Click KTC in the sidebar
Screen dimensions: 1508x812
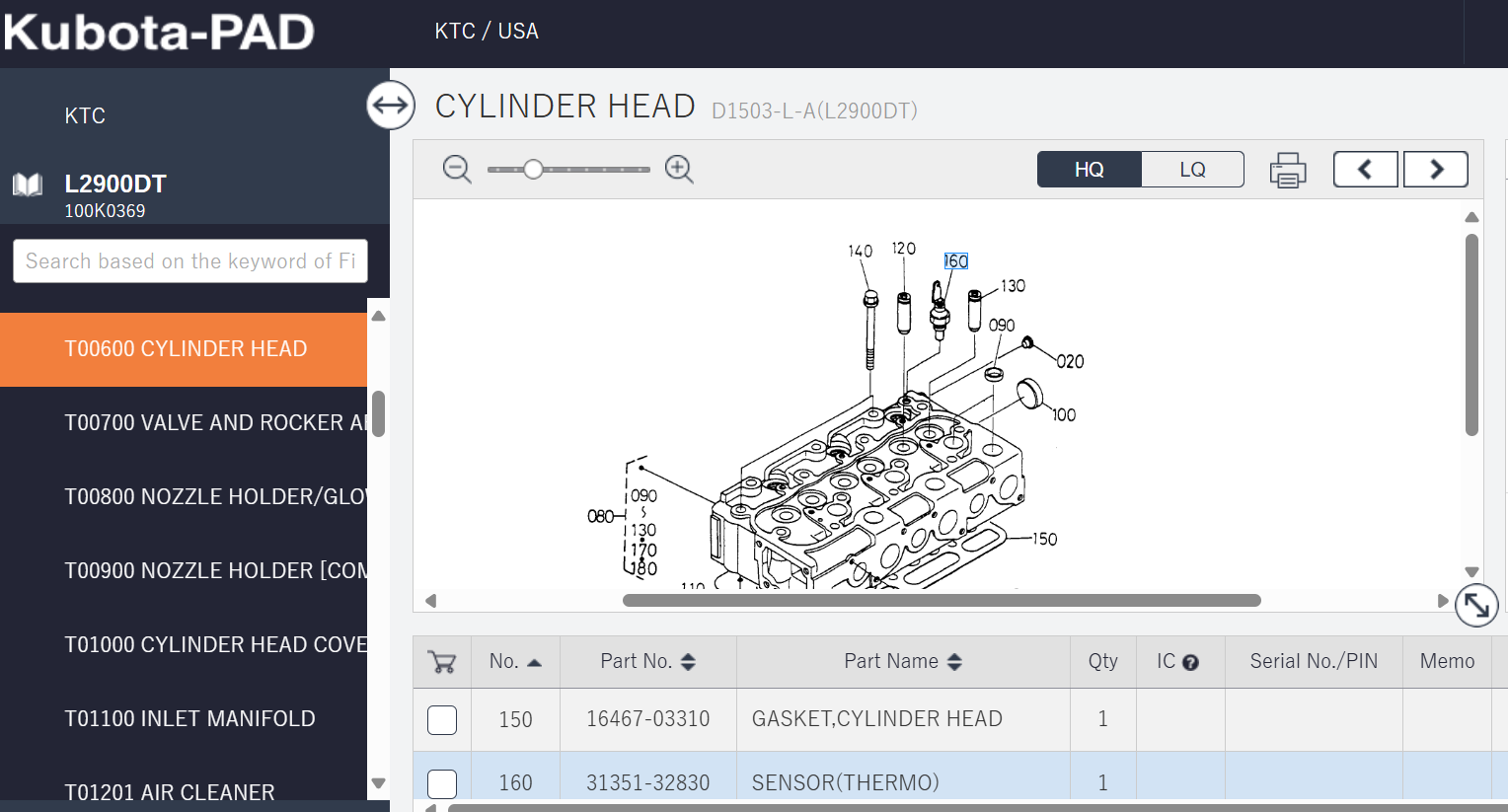(x=85, y=116)
